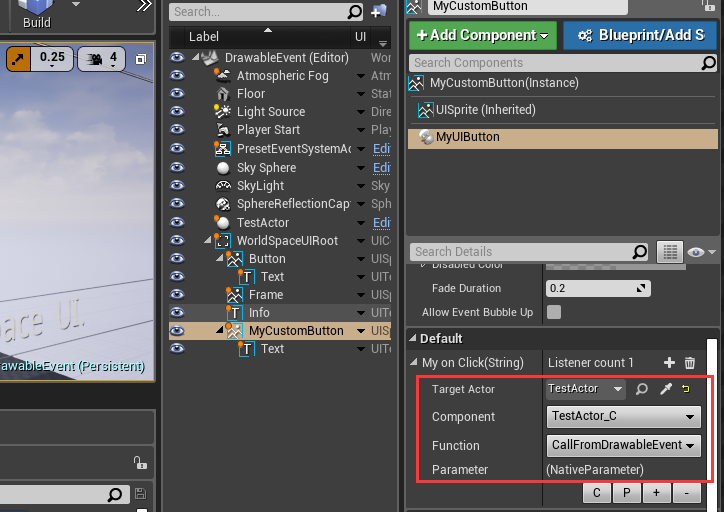Click the small plus button
Viewport: 724px width, 512px height.
point(656,493)
